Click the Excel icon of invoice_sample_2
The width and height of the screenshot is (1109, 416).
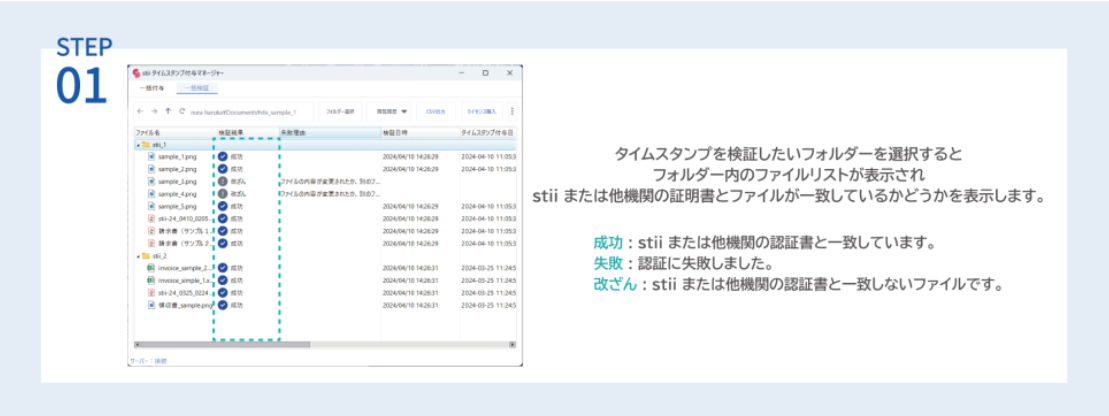pos(151,268)
